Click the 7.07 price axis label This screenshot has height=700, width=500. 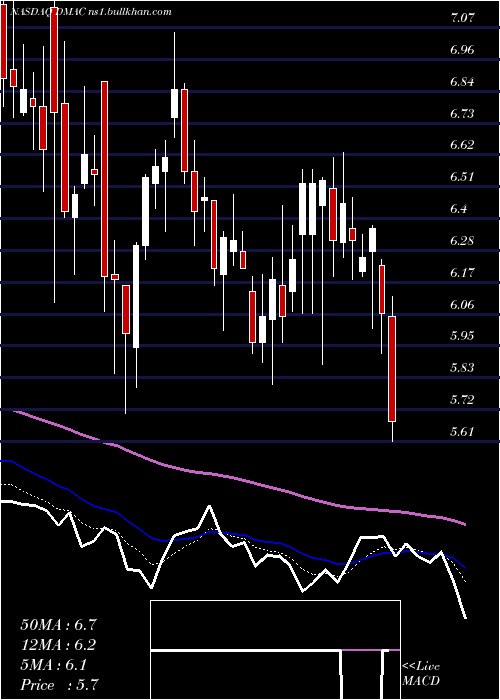[x=461, y=19]
